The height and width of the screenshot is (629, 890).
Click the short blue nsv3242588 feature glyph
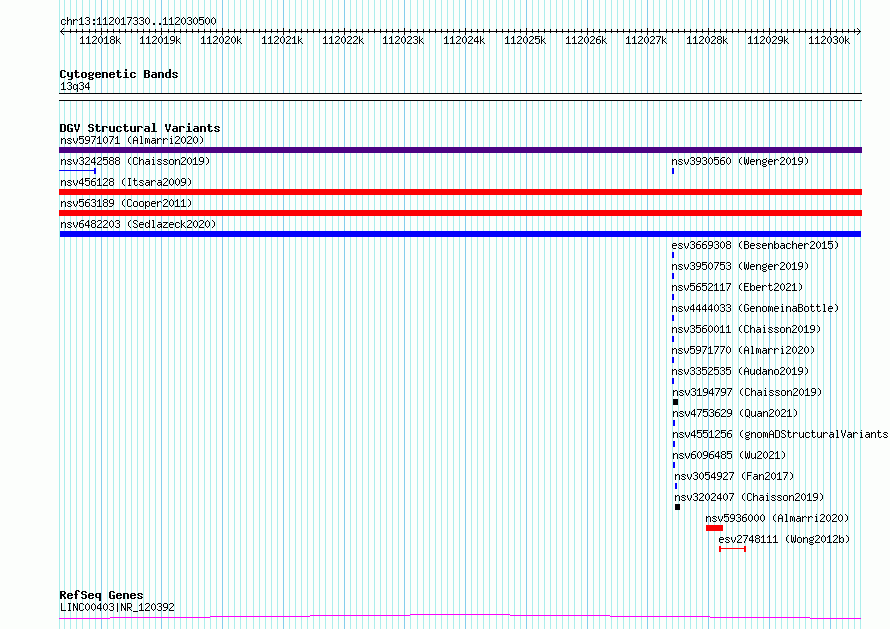click(78, 170)
